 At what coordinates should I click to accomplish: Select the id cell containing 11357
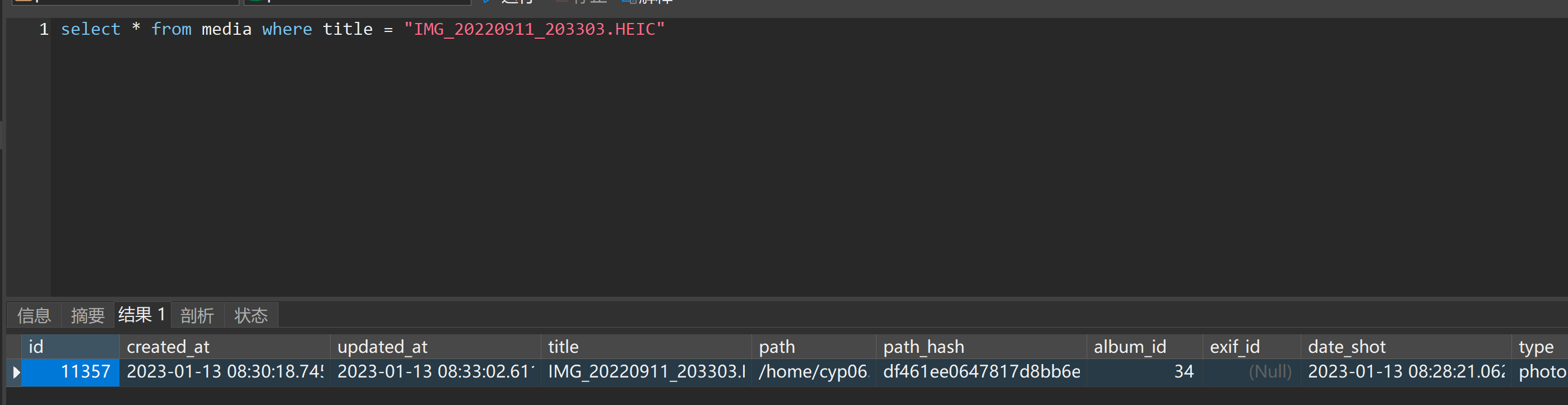pyautogui.click(x=70, y=371)
